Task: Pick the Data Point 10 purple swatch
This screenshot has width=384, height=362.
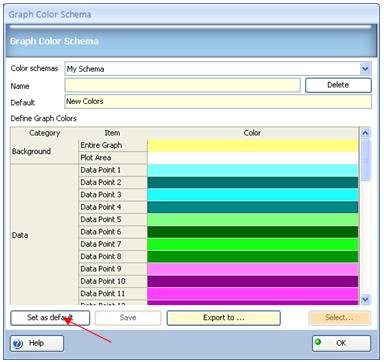Action: click(253, 281)
